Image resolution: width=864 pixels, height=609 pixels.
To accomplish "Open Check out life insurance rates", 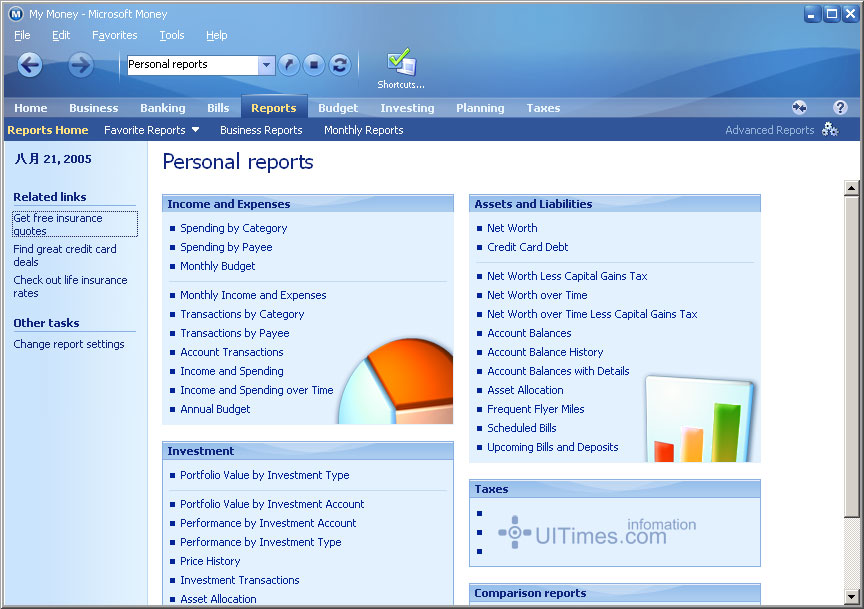I will click(71, 286).
